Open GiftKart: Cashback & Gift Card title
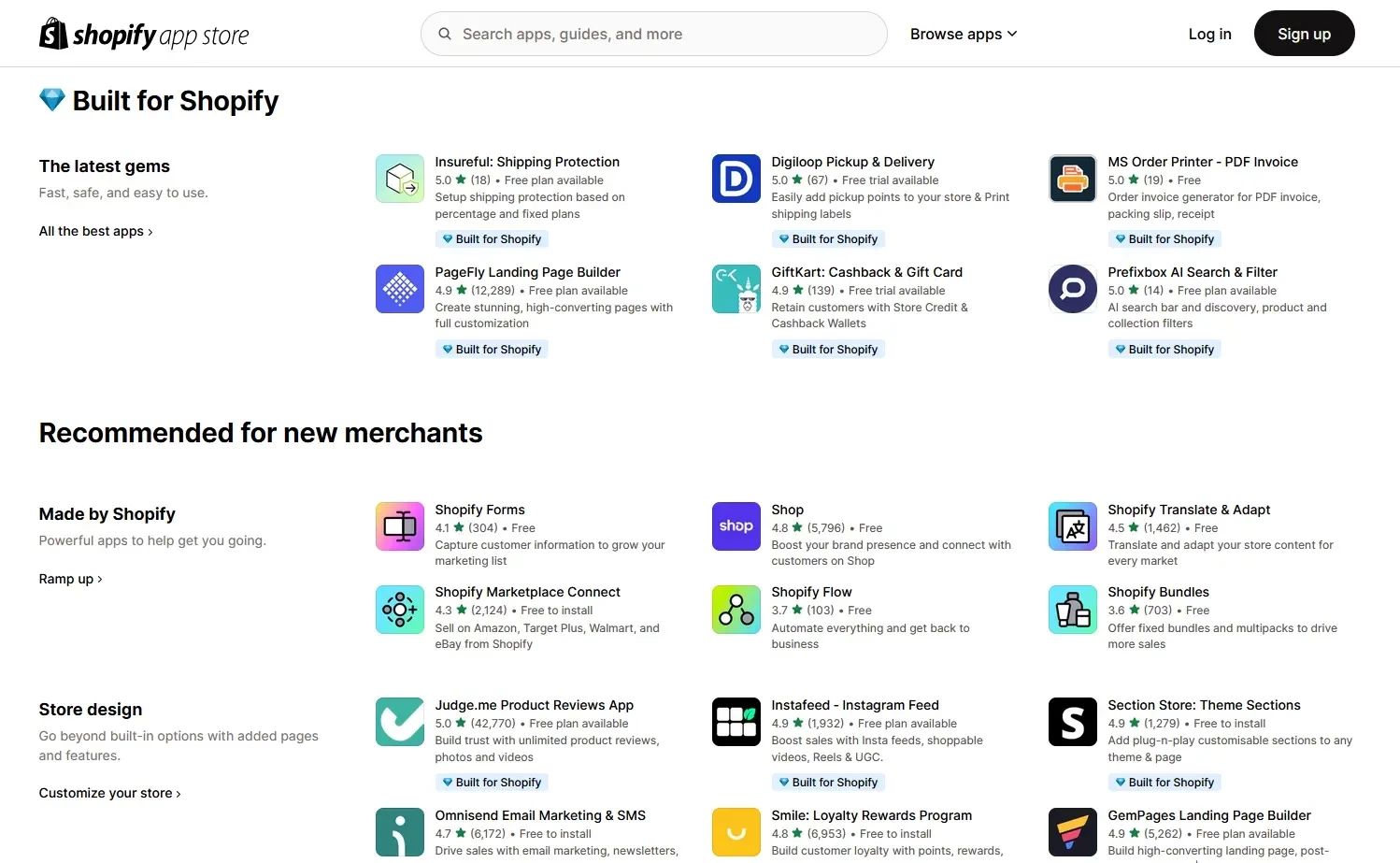This screenshot has height=863, width=1400. [x=866, y=272]
